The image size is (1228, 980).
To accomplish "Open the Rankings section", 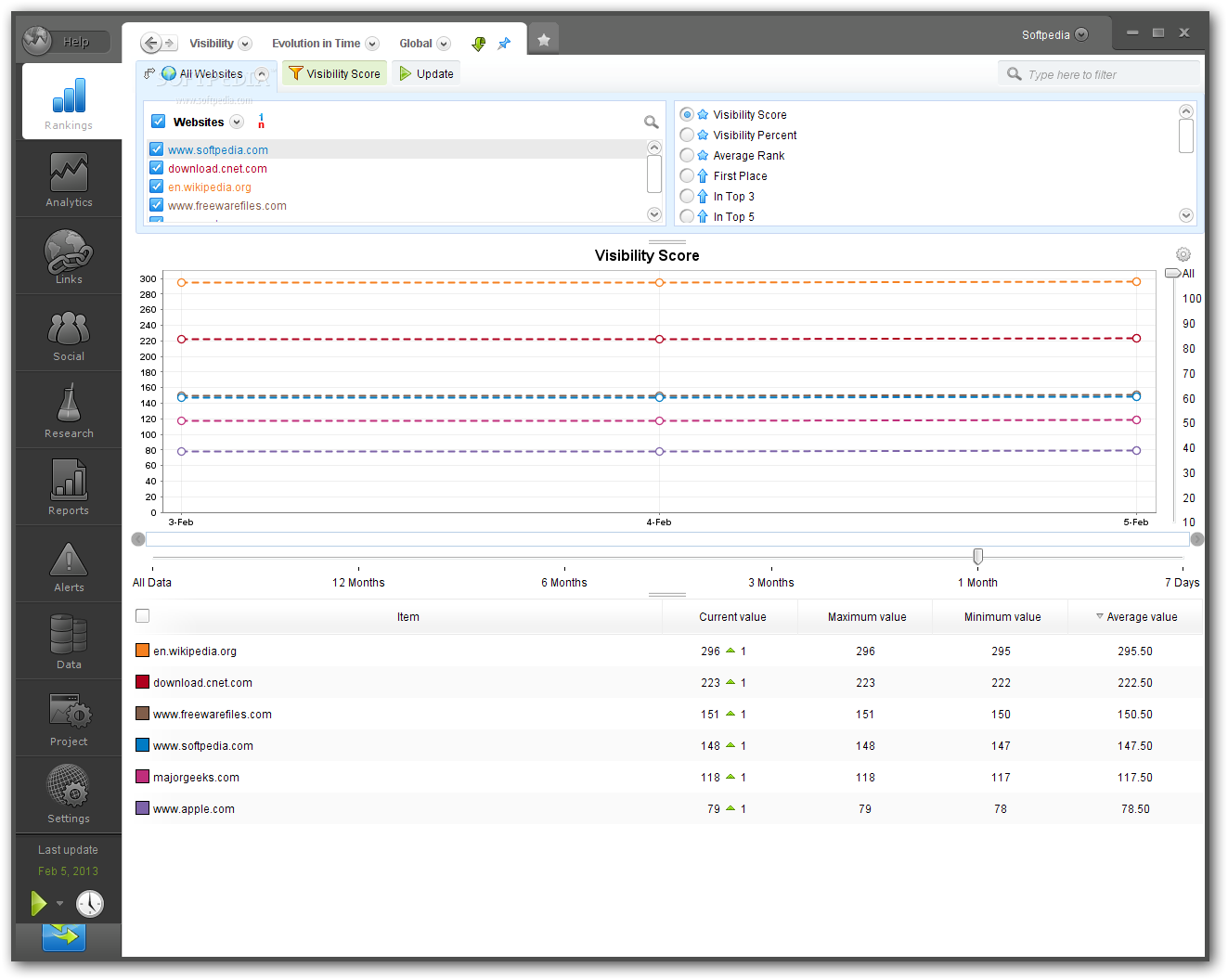I will tap(70, 102).
